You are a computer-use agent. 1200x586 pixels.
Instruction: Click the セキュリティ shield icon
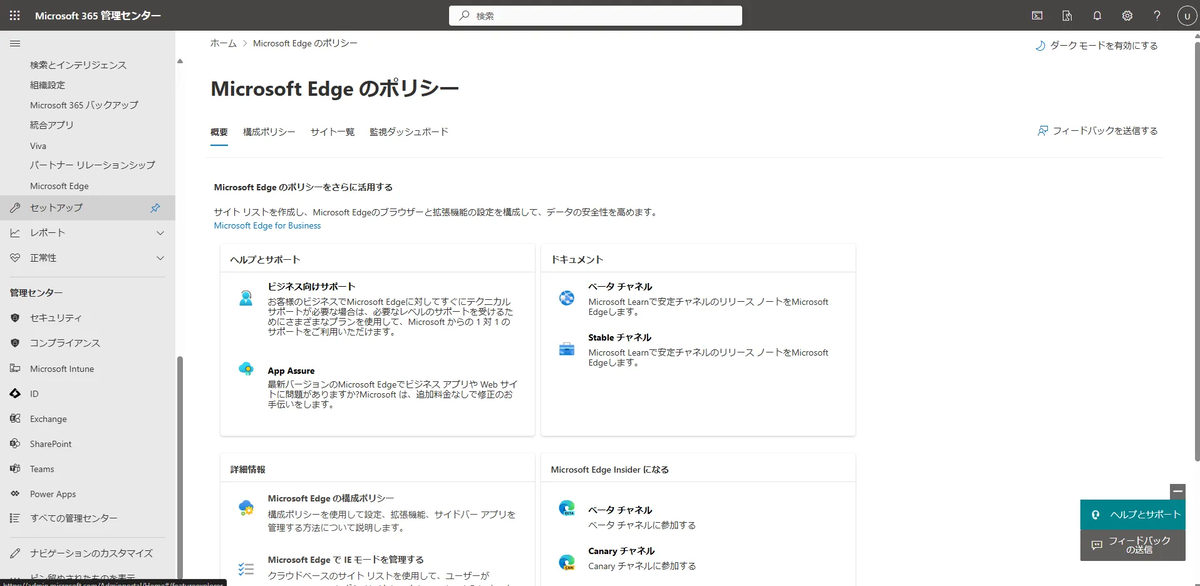(x=15, y=318)
